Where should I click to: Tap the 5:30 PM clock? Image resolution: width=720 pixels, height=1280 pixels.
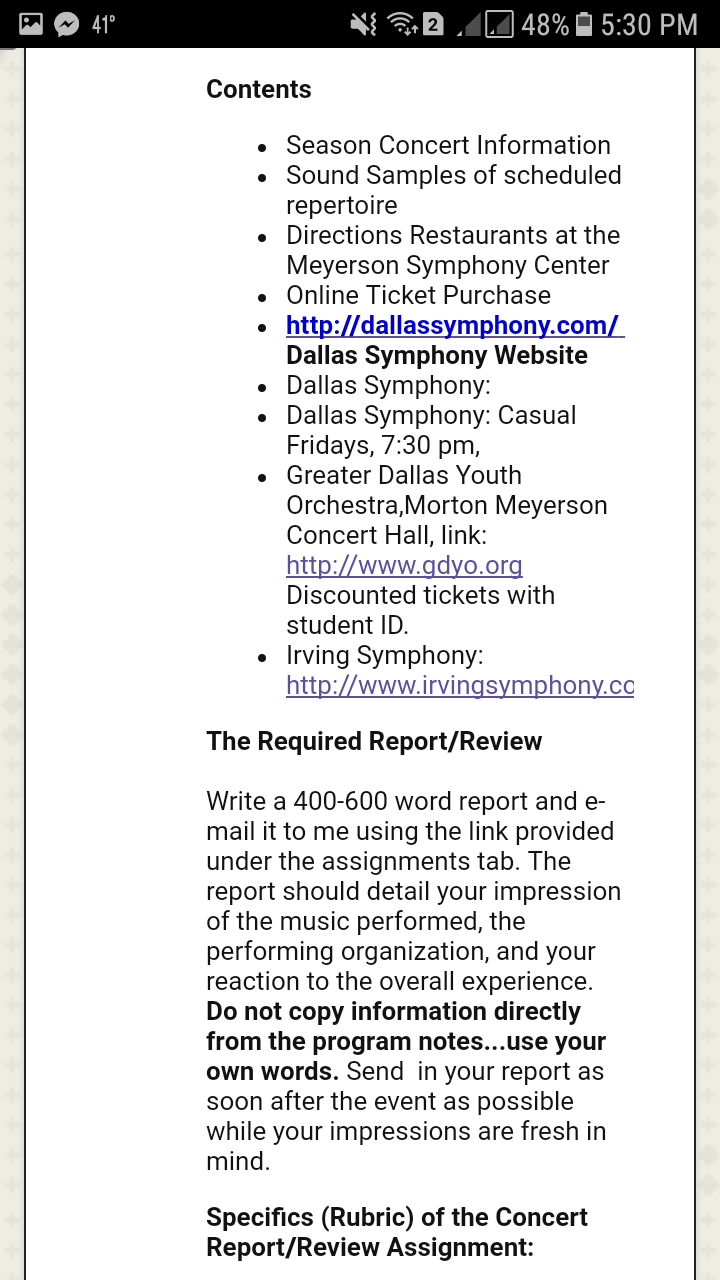[x=649, y=24]
